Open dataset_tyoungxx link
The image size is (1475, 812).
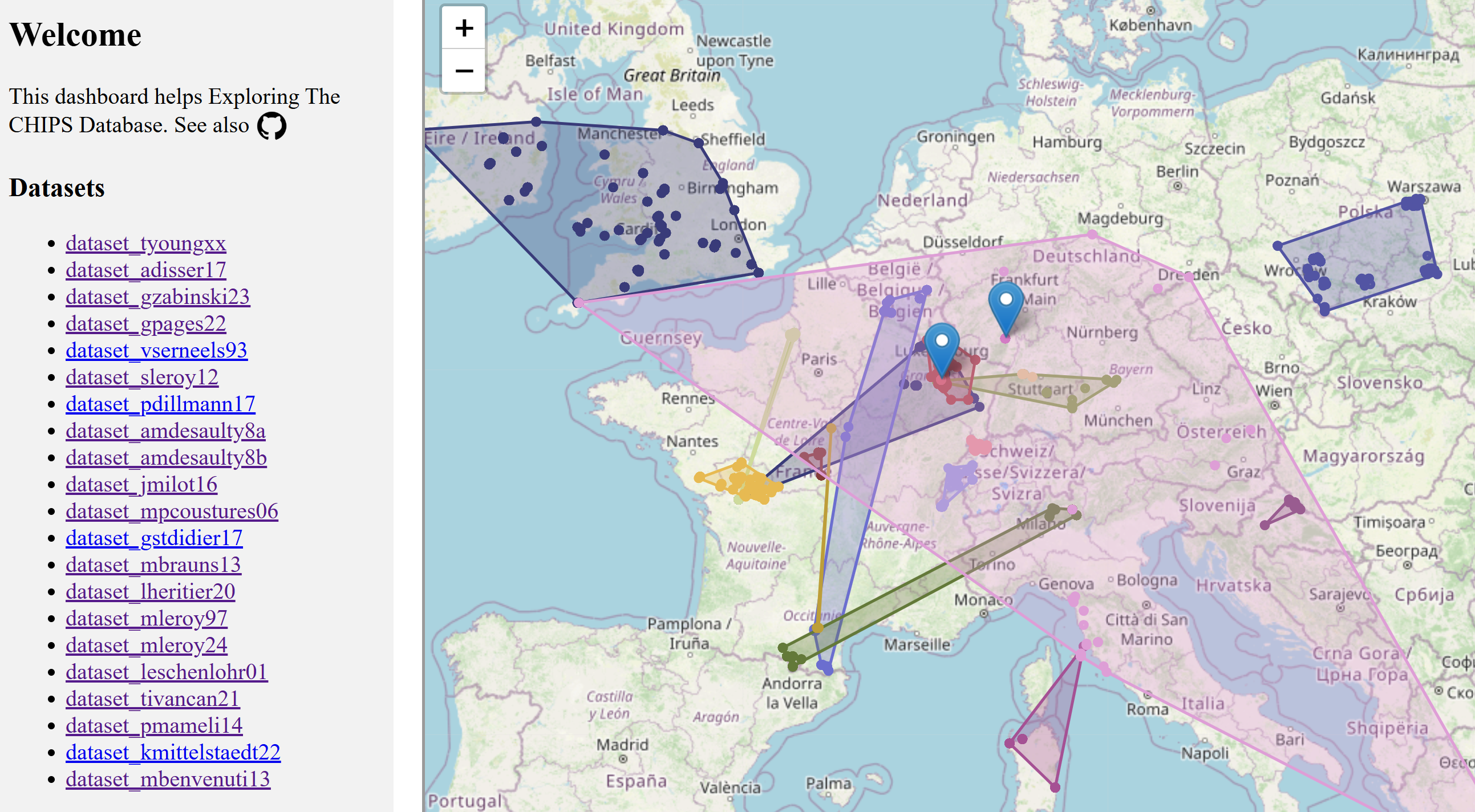click(145, 243)
